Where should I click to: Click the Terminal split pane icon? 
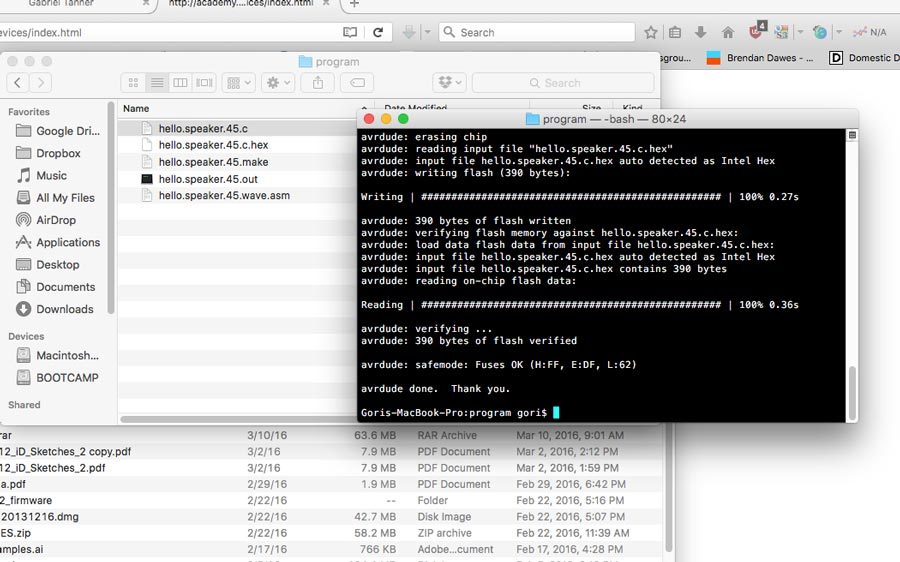(x=852, y=135)
